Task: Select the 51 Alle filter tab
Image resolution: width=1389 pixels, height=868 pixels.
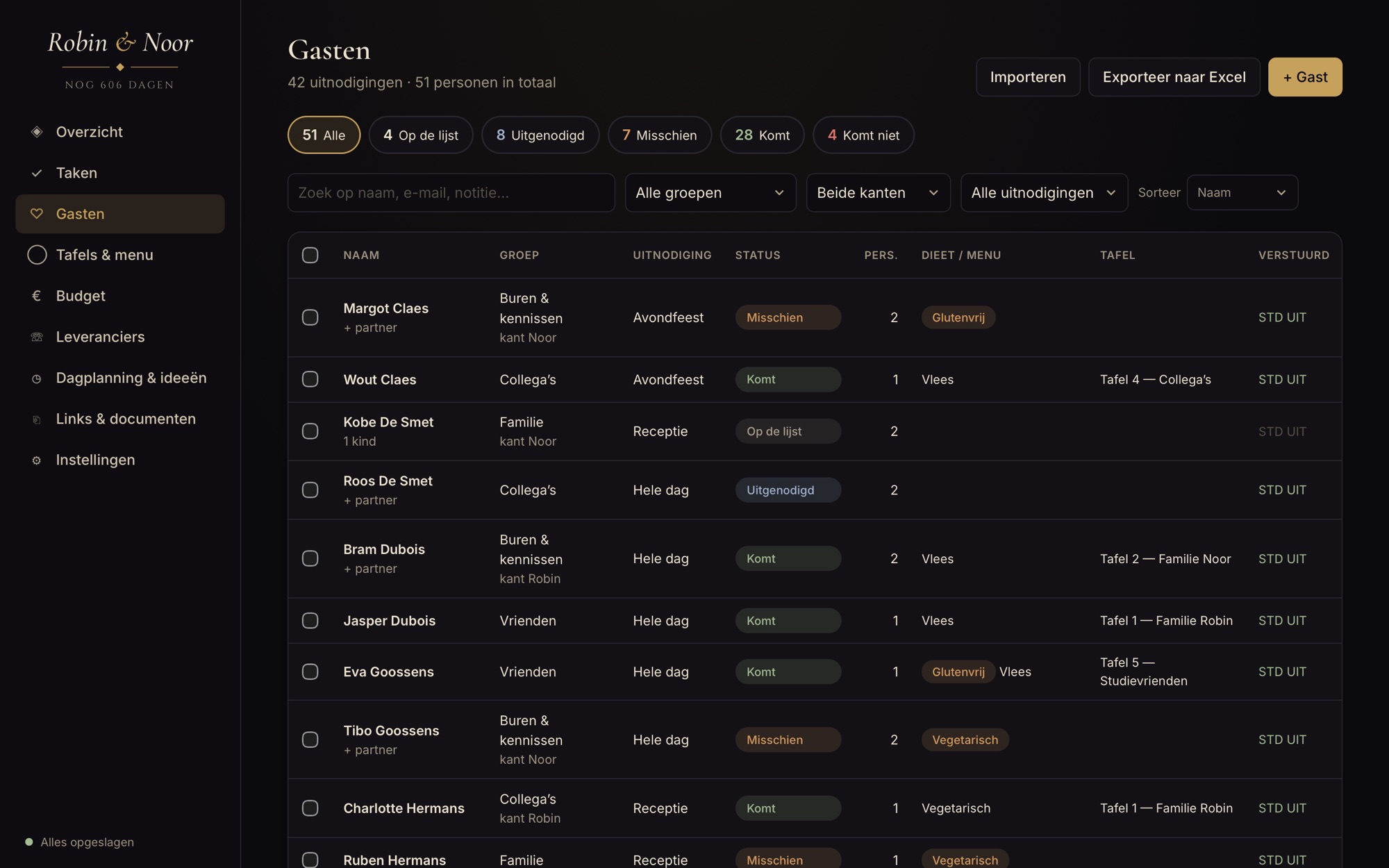Action: 324,135
